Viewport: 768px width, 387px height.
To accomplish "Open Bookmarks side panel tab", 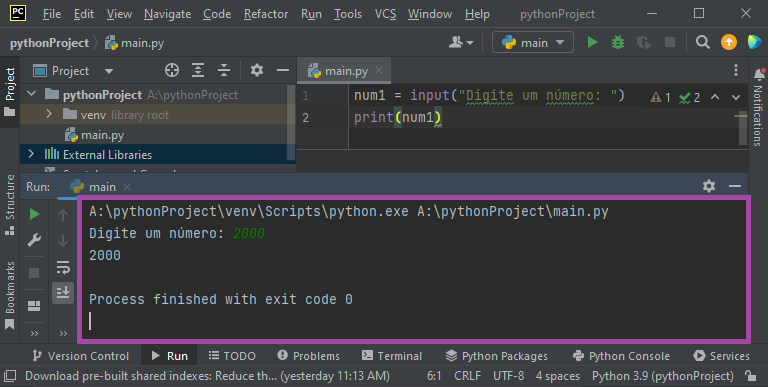I will 10,296.
